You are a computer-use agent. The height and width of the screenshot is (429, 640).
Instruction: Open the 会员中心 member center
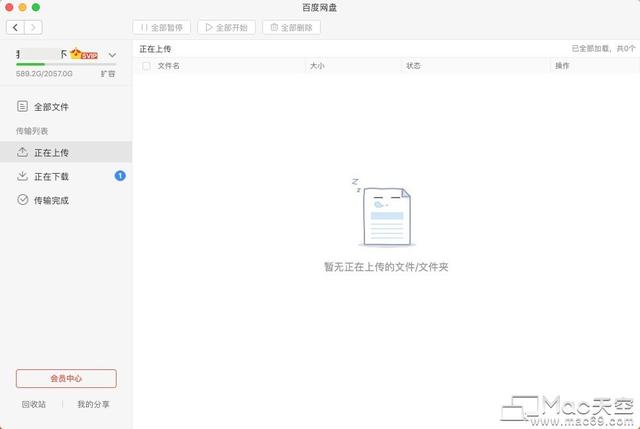[66, 378]
